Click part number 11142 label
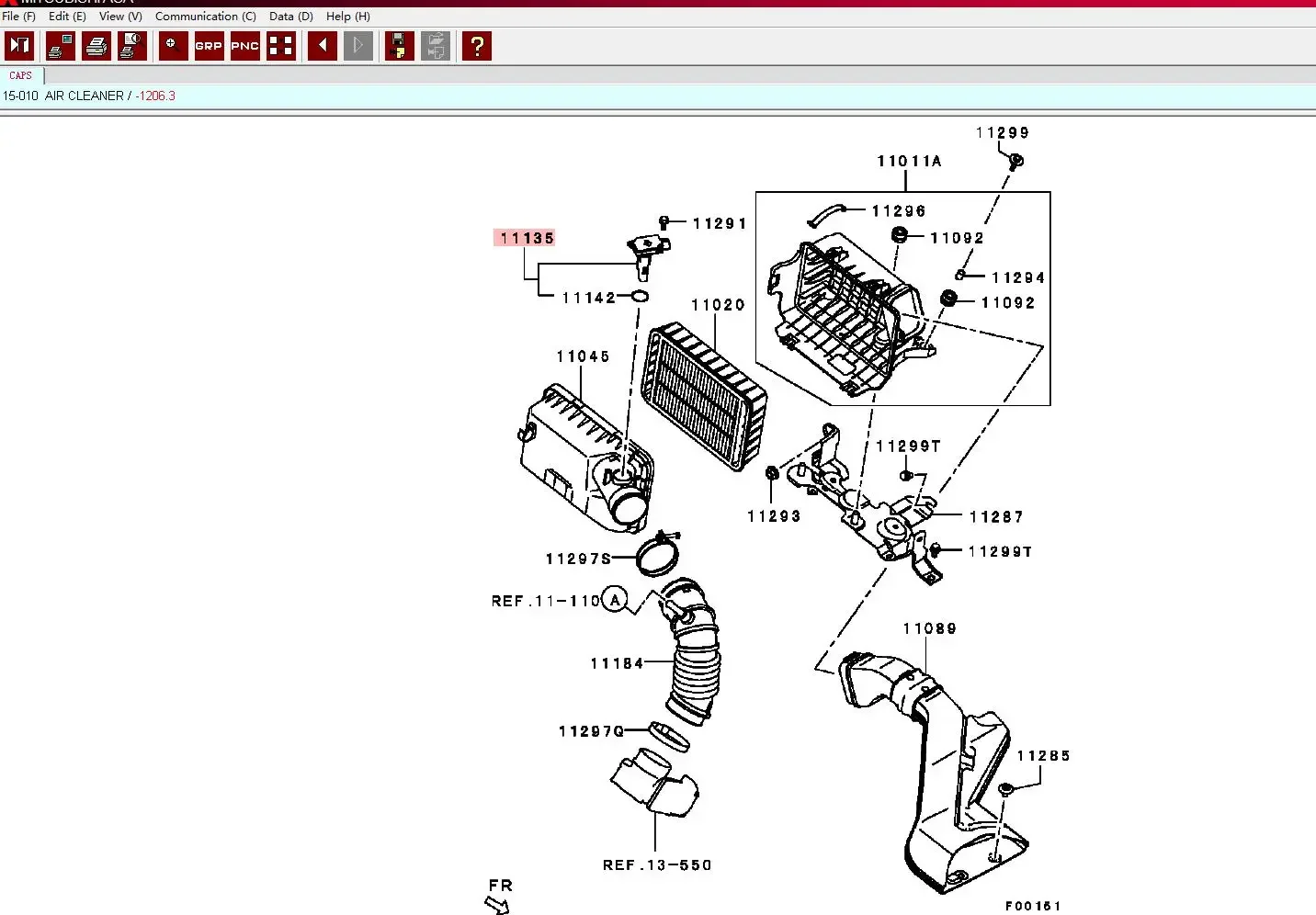The image size is (1316, 915). pos(589,298)
